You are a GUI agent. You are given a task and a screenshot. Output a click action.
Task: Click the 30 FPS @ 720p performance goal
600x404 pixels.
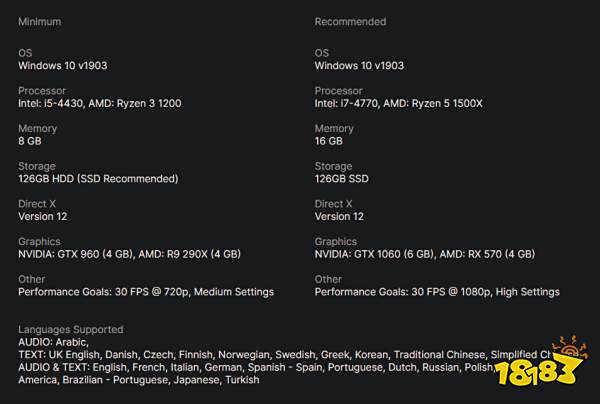[x=146, y=292]
